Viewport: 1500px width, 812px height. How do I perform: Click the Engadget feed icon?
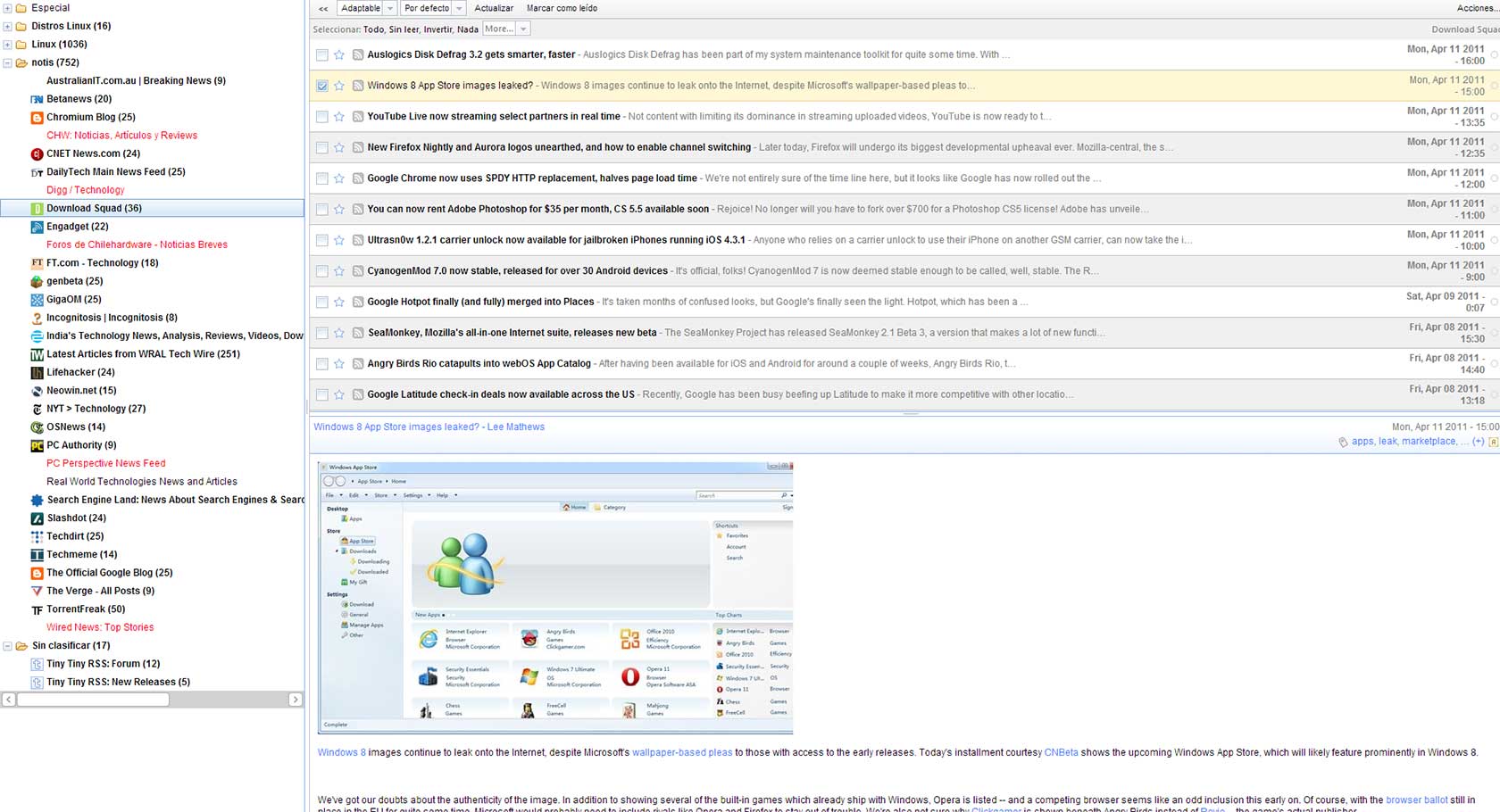pos(37,227)
